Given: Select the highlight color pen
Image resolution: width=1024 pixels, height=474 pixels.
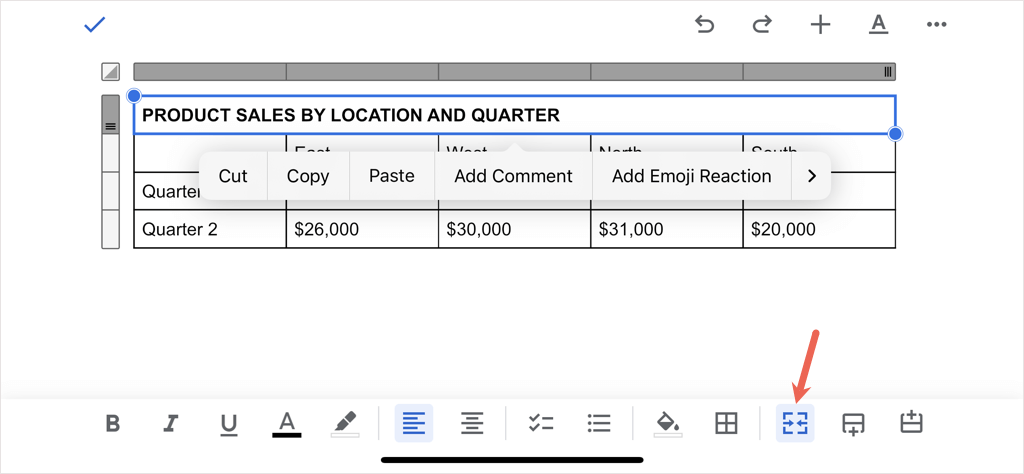Looking at the screenshot, I should click(345, 424).
